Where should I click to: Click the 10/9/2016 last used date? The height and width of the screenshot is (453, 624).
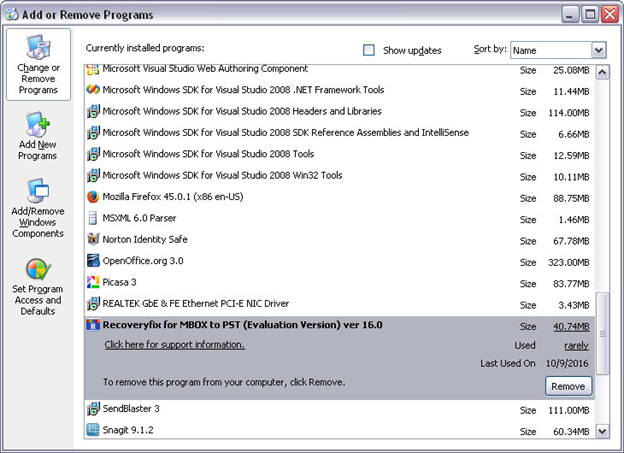(x=567, y=363)
